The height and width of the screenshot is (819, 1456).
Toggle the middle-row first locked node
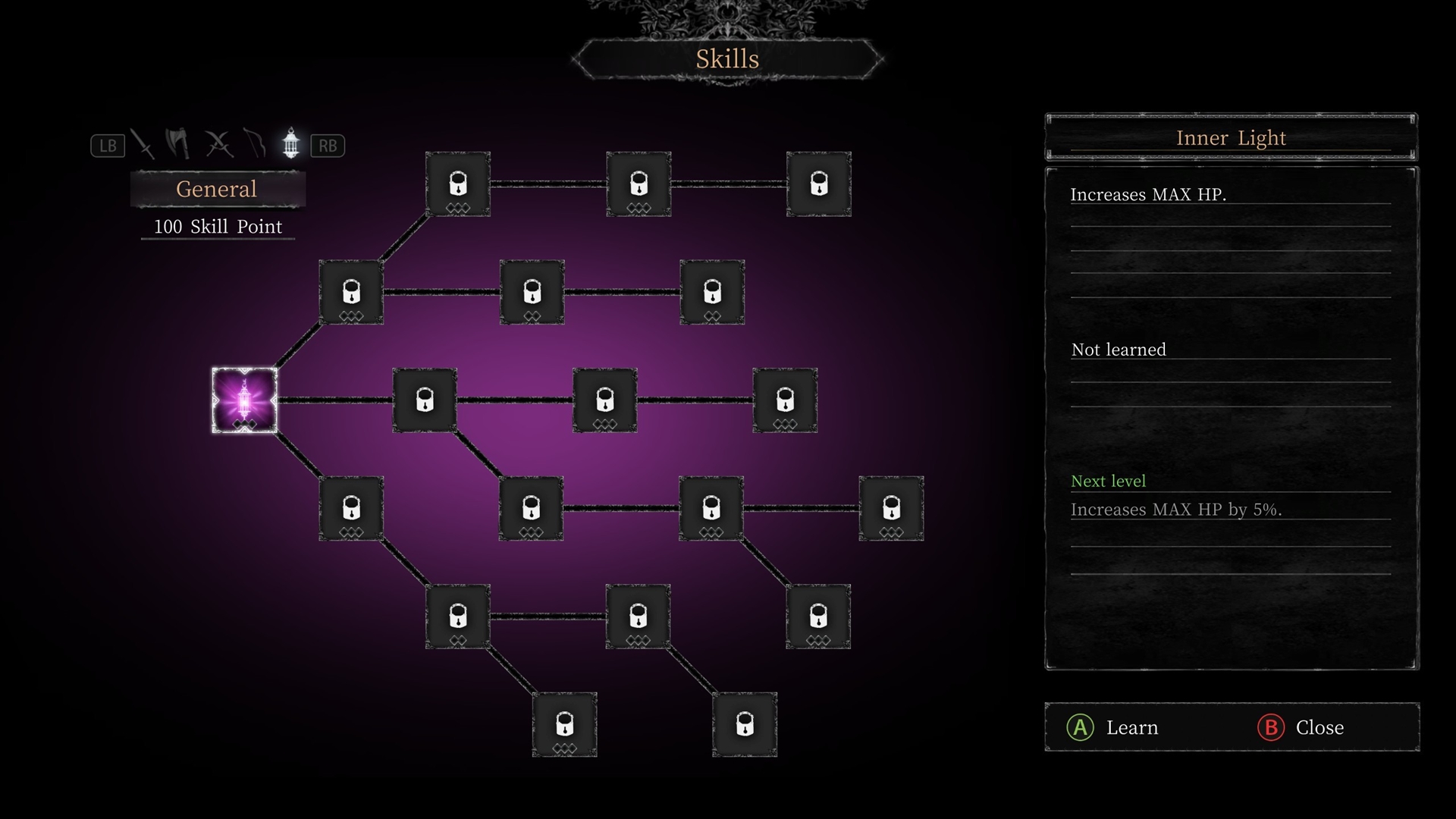point(424,399)
